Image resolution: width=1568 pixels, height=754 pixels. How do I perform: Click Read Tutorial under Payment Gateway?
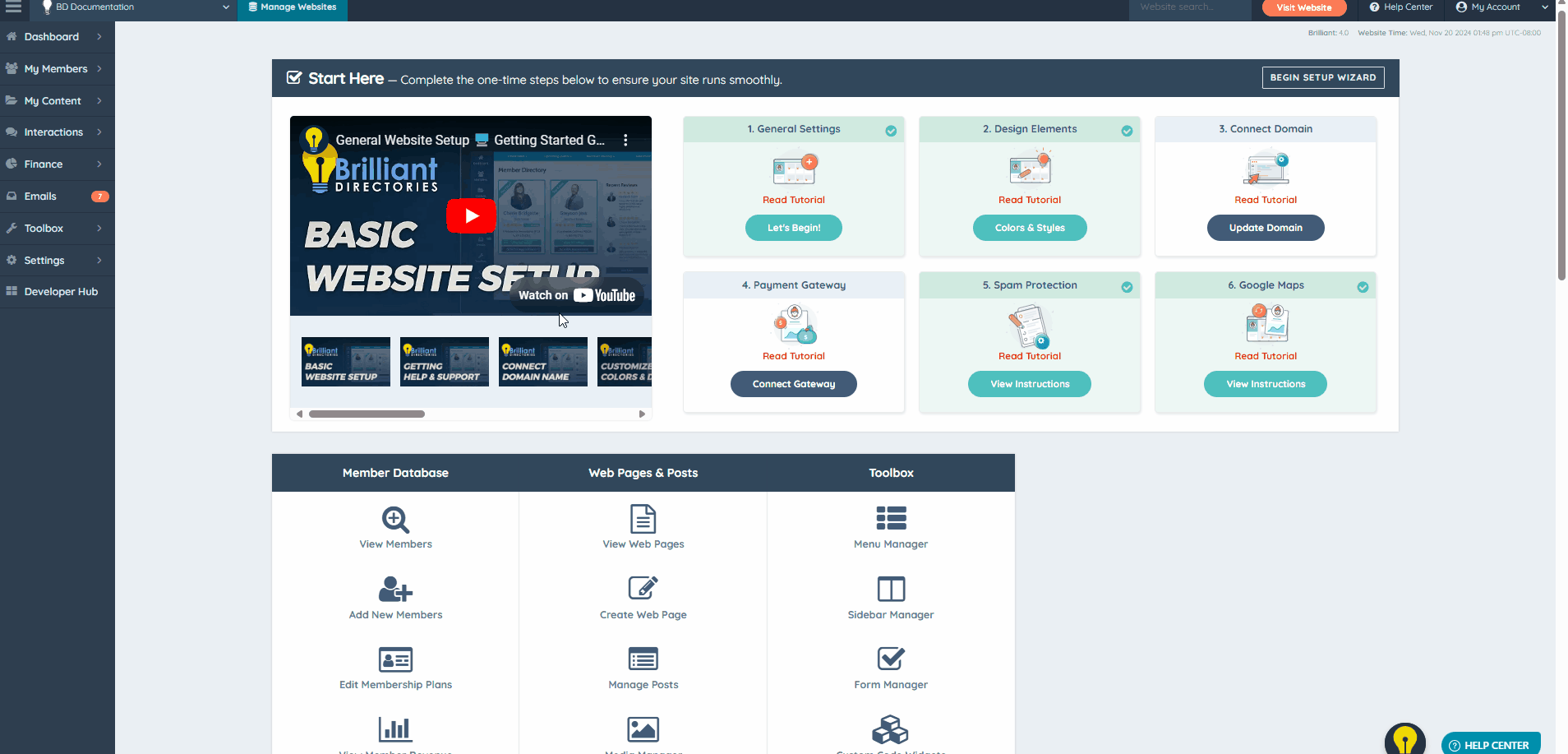click(x=794, y=356)
